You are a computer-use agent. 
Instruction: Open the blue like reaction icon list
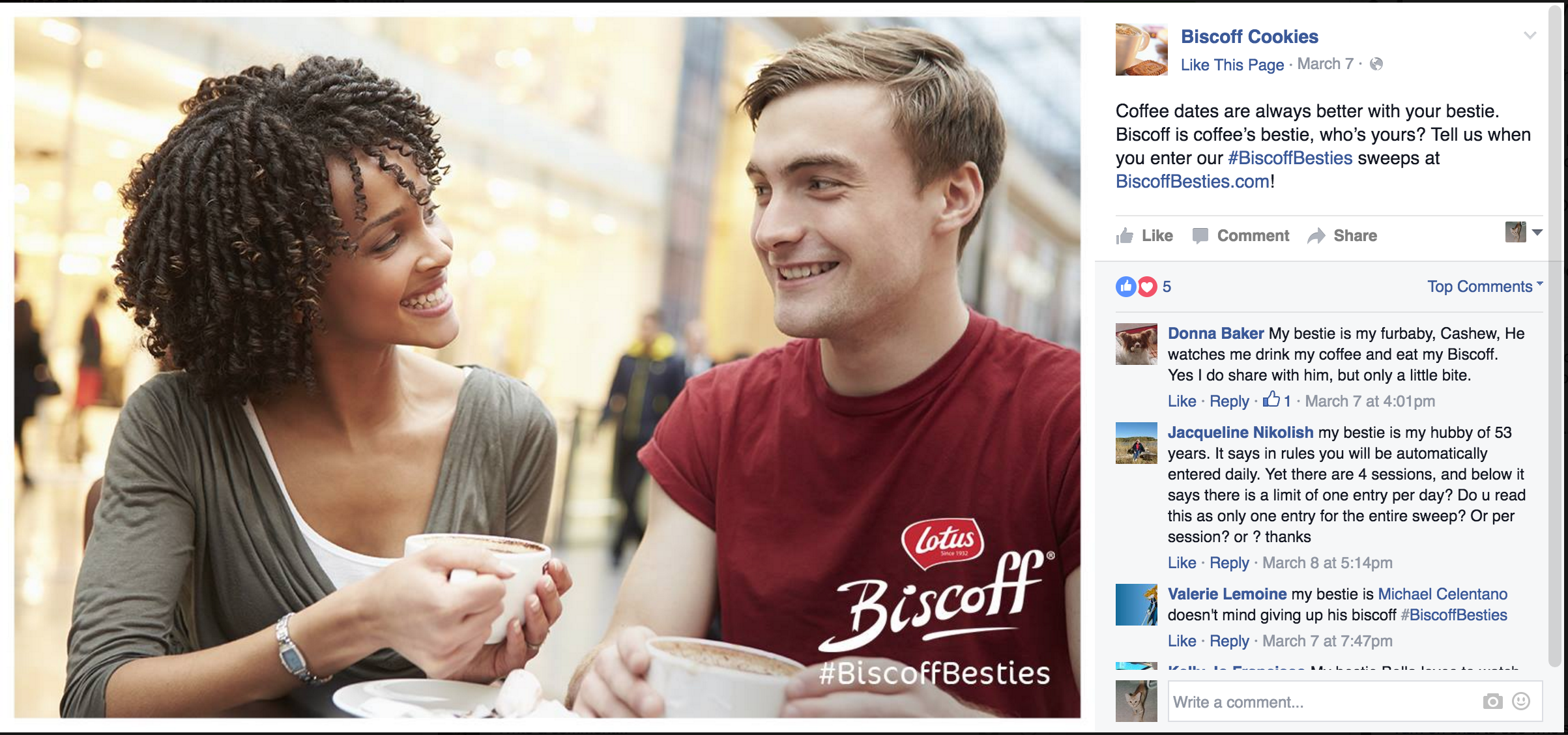pos(1126,287)
